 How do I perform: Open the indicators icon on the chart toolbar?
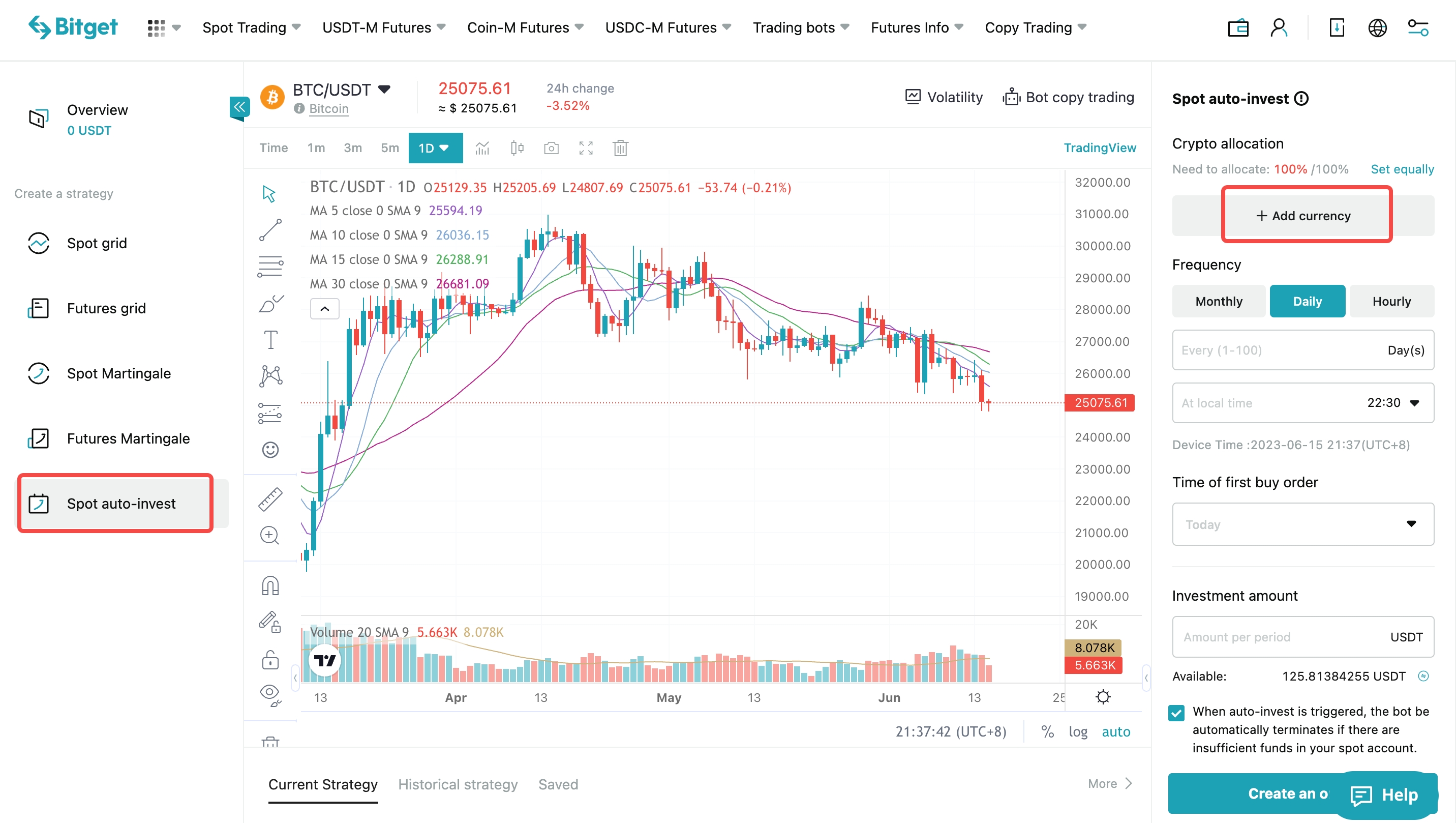pyautogui.click(x=482, y=148)
